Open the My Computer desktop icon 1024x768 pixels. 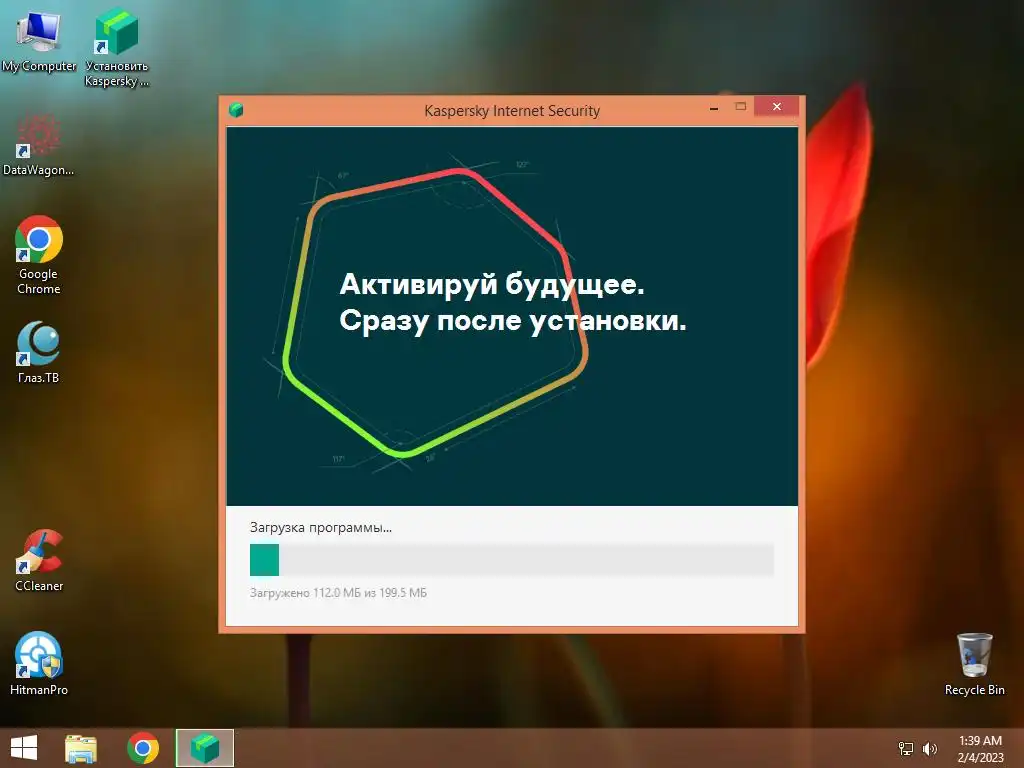pos(39,40)
